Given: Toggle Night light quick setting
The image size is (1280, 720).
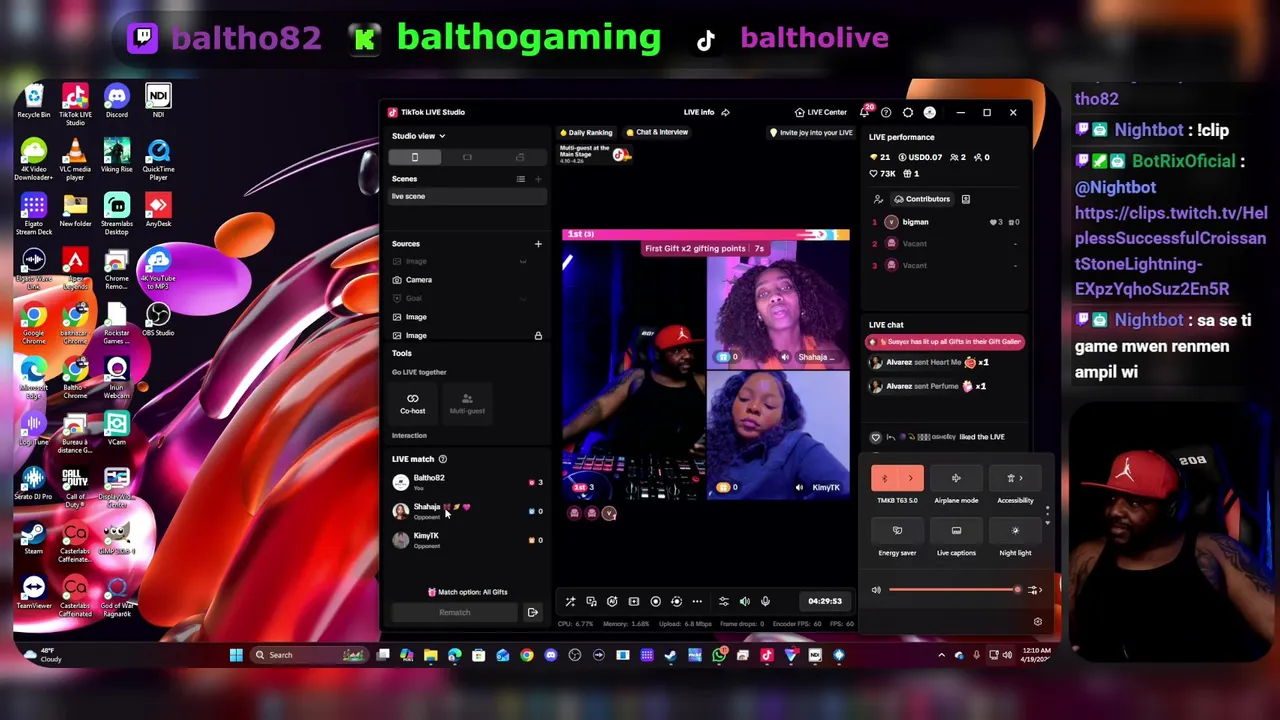Looking at the screenshot, I should 1015,531.
